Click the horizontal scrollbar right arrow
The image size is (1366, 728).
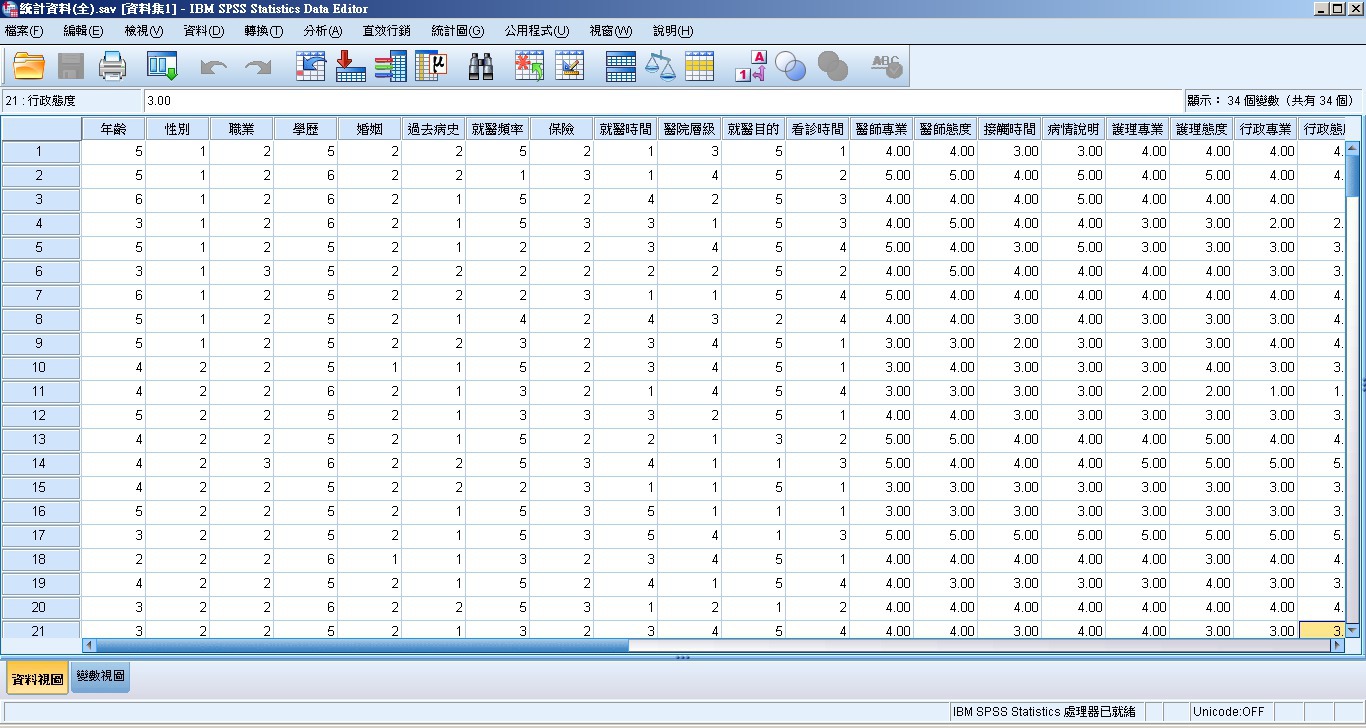1337,646
